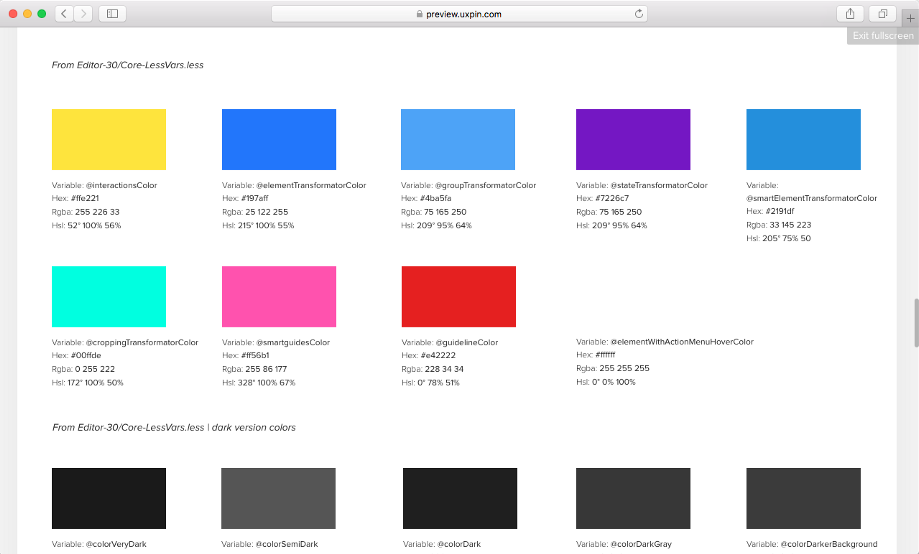The width and height of the screenshot is (919, 554).
Task: Click the vertical page scrollbar thumb
Action: click(914, 322)
